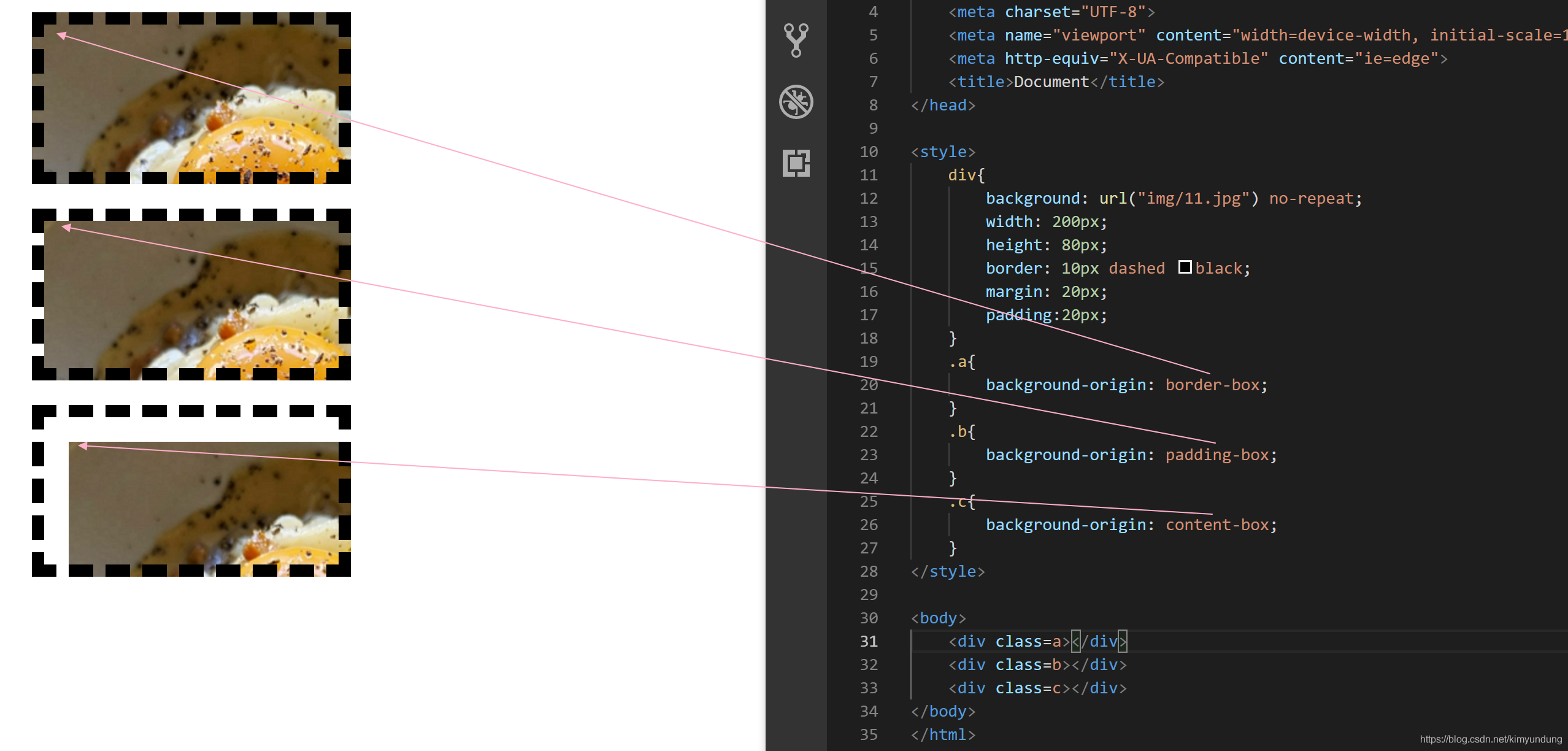Click the <div class=b> line
1568x751 pixels.
[x=1037, y=664]
